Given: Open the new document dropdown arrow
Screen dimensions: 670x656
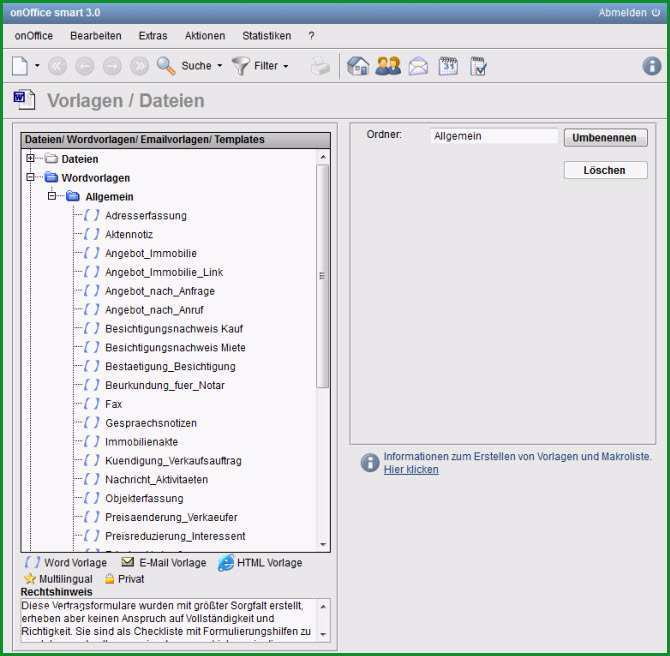Looking at the screenshot, I should tap(37, 66).
